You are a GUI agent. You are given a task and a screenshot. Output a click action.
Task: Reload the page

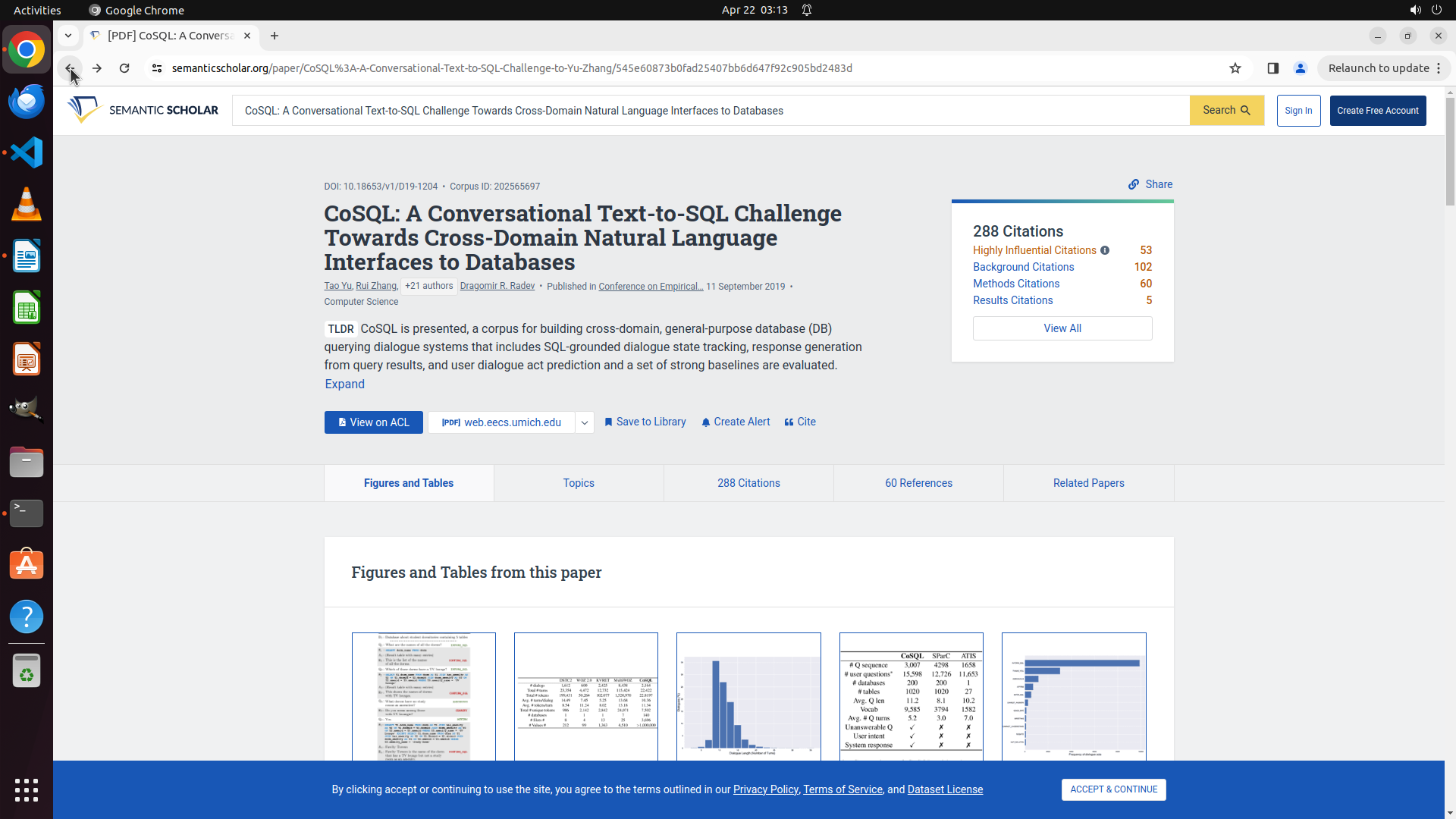124,68
